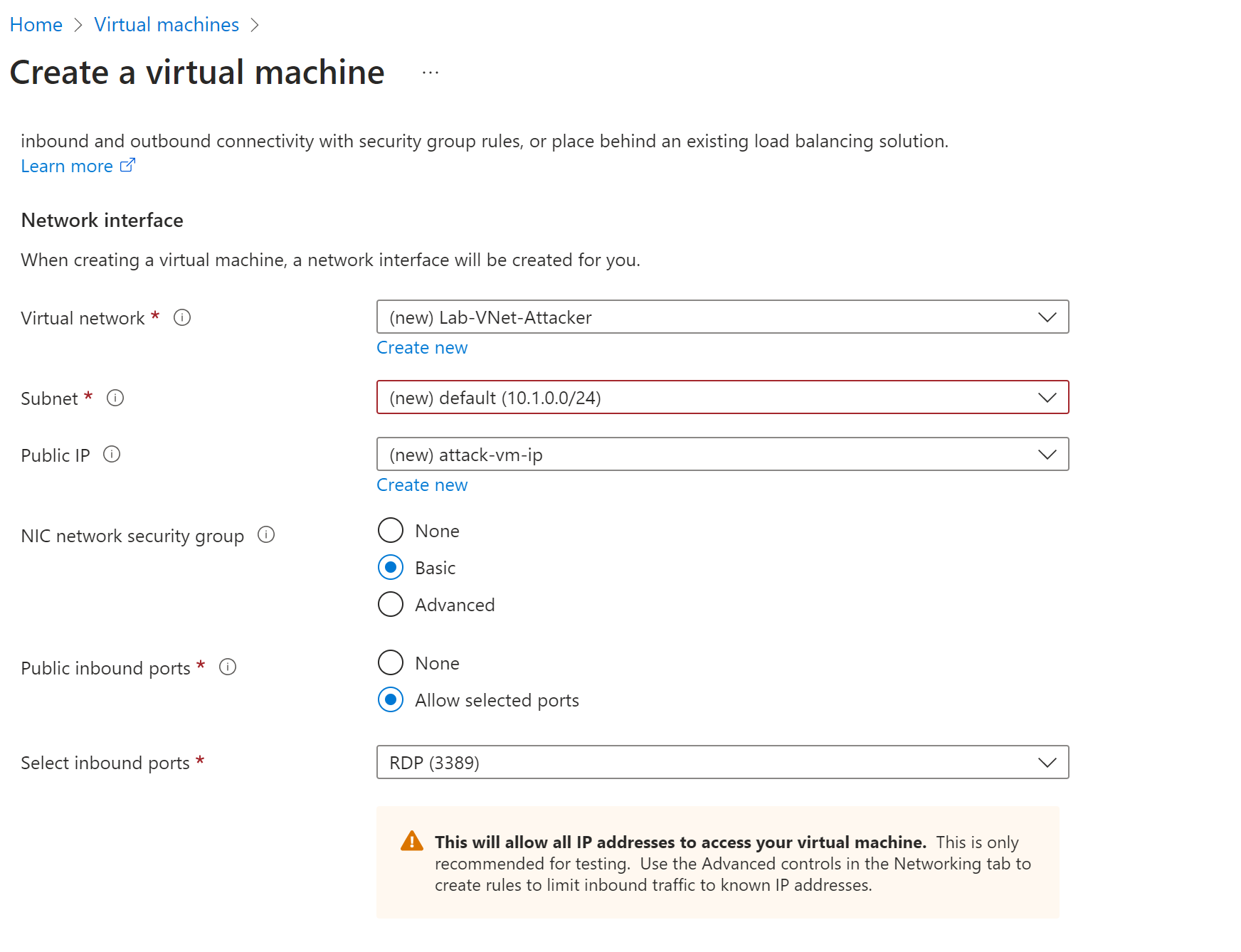Click the external link icon beside Learn more
The height and width of the screenshot is (952, 1241).
tap(127, 165)
